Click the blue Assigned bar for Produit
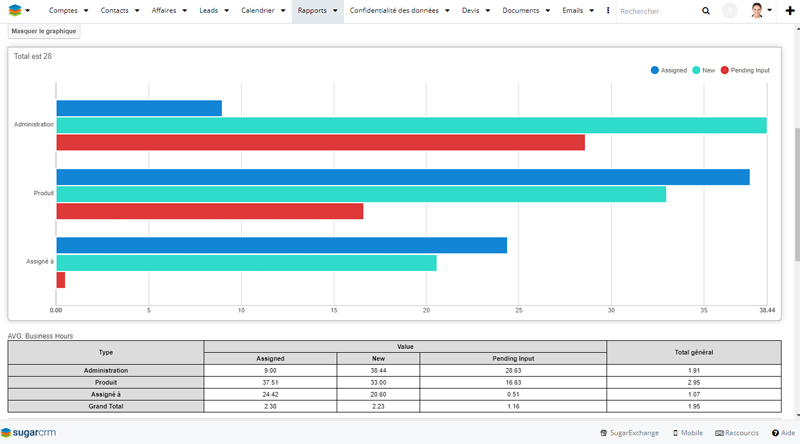The width and height of the screenshot is (800, 444). pos(403,177)
